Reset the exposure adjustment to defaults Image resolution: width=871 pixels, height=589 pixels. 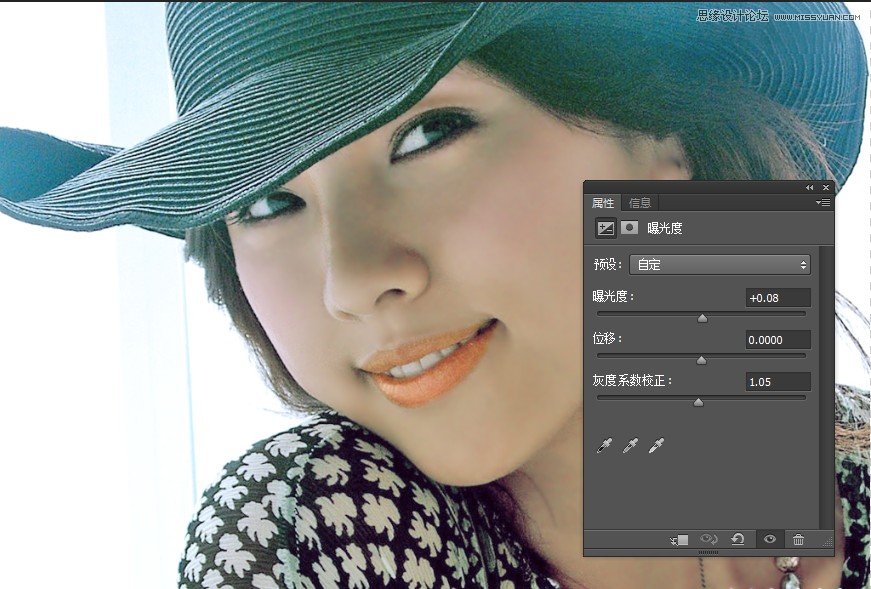[x=737, y=540]
